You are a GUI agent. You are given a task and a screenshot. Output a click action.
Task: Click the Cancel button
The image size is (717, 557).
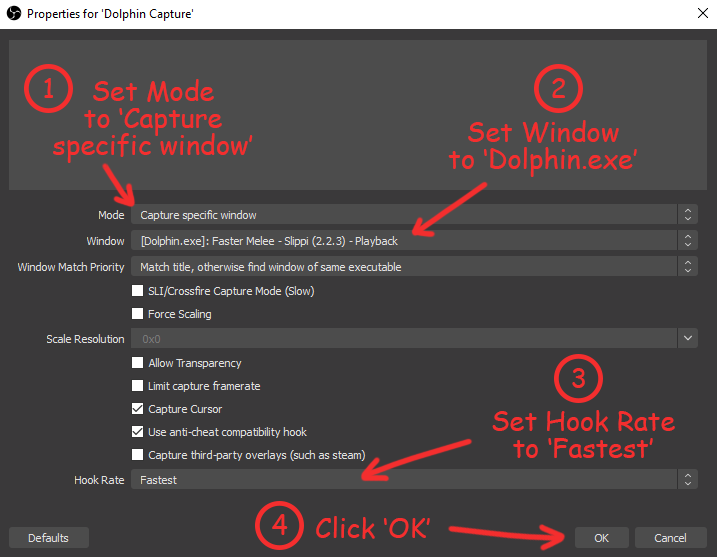[x=670, y=538]
